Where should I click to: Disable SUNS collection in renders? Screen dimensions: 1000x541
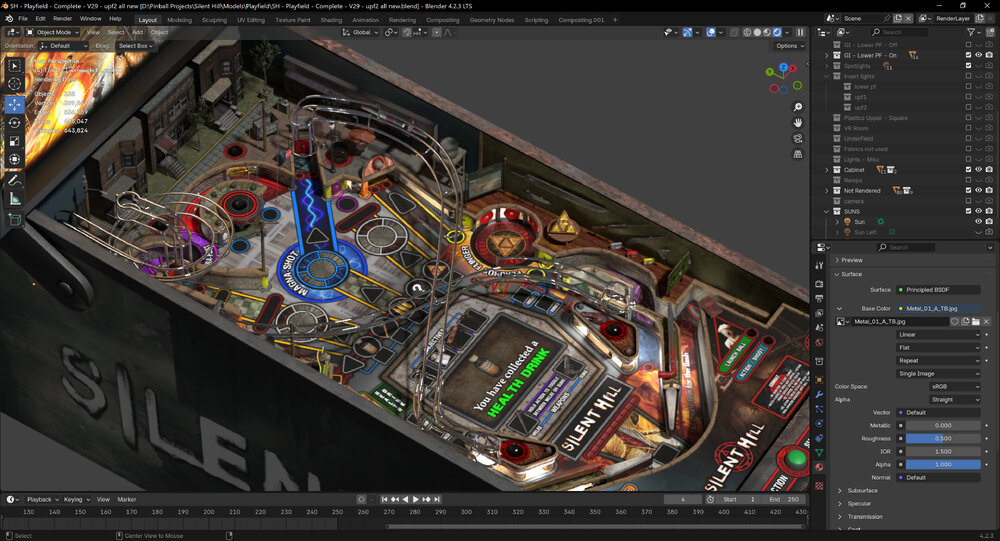[x=989, y=211]
